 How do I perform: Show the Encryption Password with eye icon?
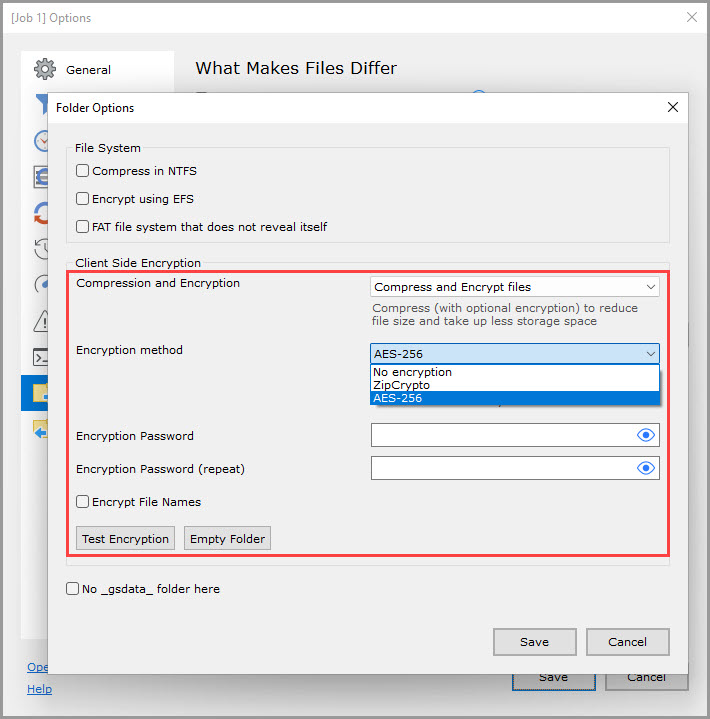click(x=646, y=435)
